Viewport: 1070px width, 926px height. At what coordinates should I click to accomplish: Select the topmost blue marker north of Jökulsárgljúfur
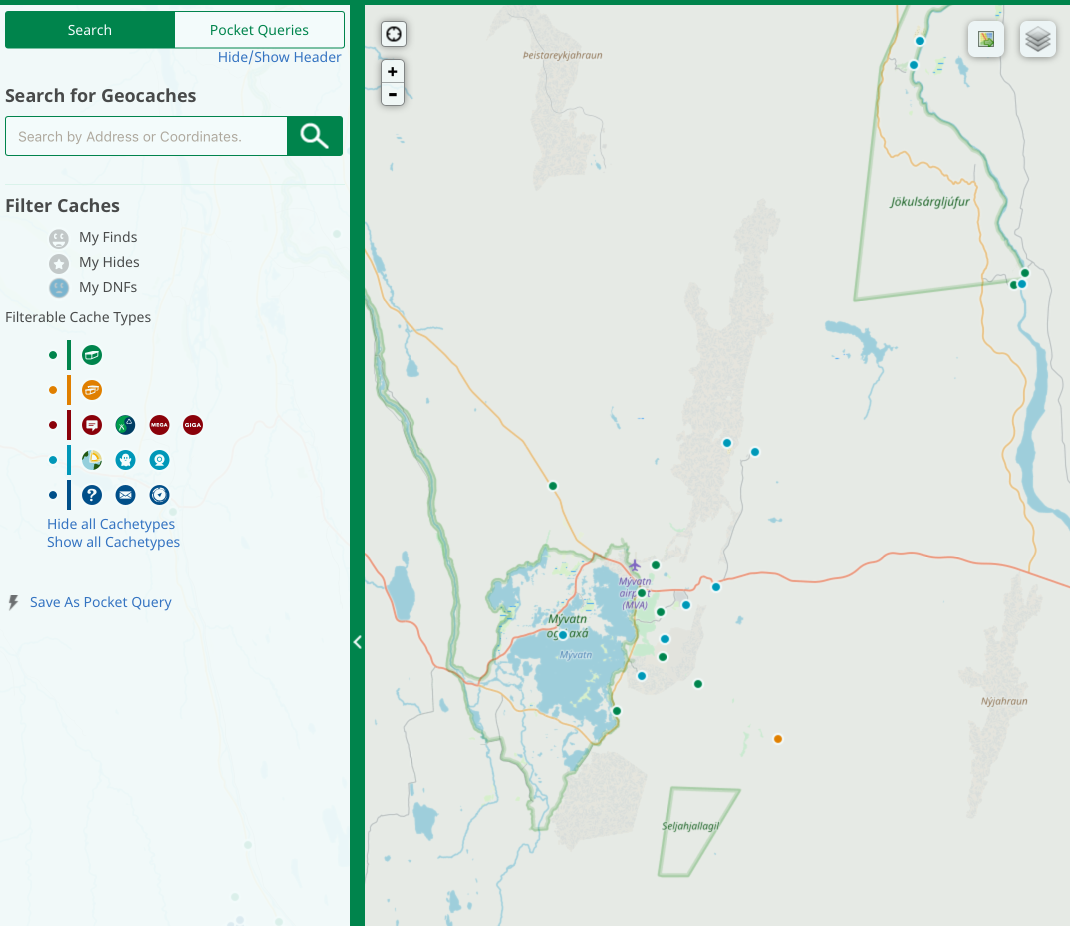(x=920, y=41)
